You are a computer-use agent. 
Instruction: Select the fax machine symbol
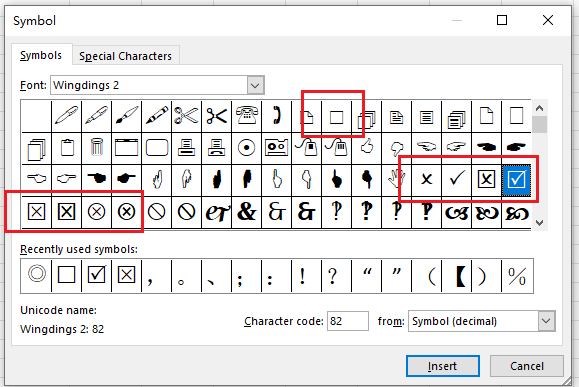[x=217, y=148]
